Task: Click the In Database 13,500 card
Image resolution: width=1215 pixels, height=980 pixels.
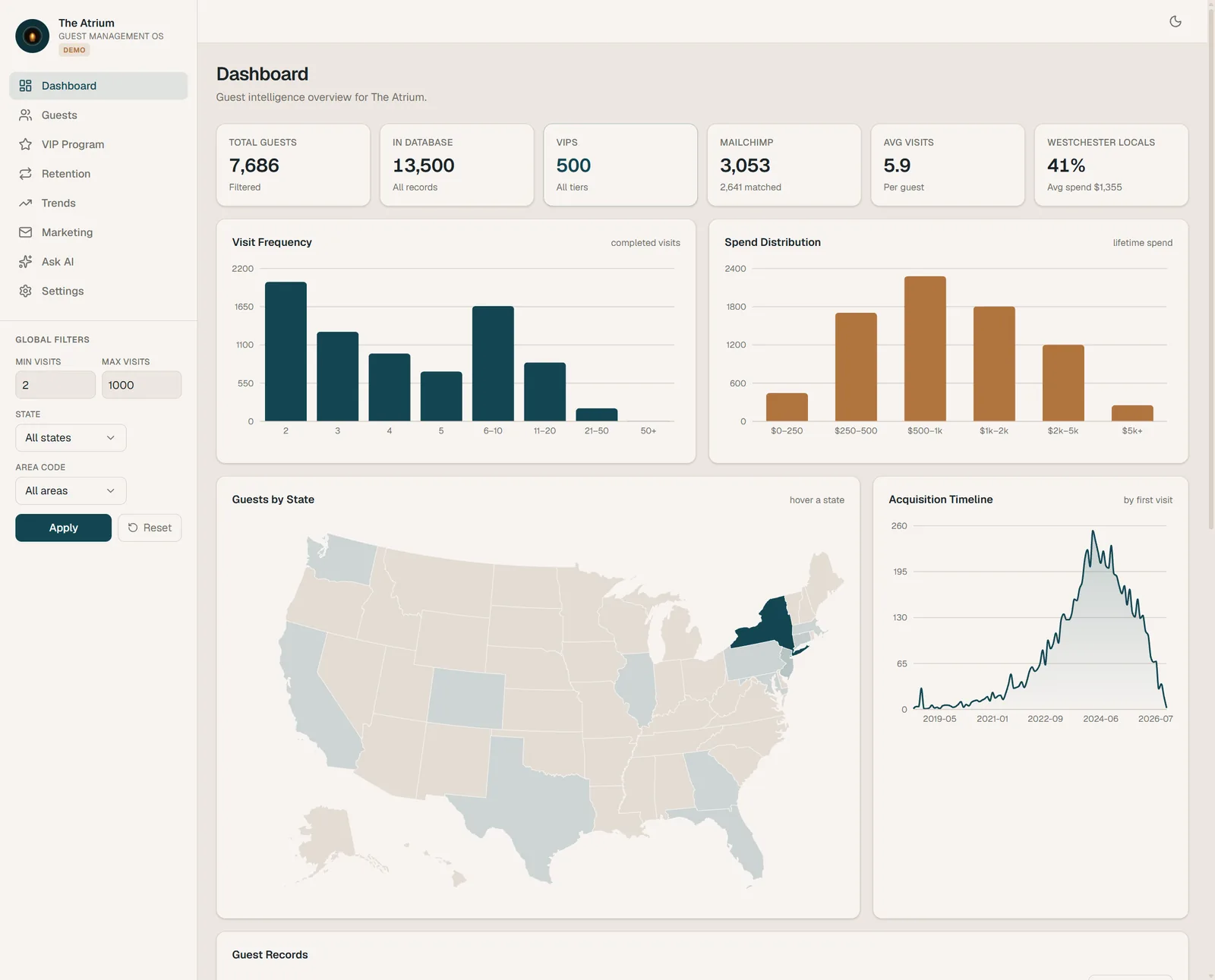Action: 456,165
